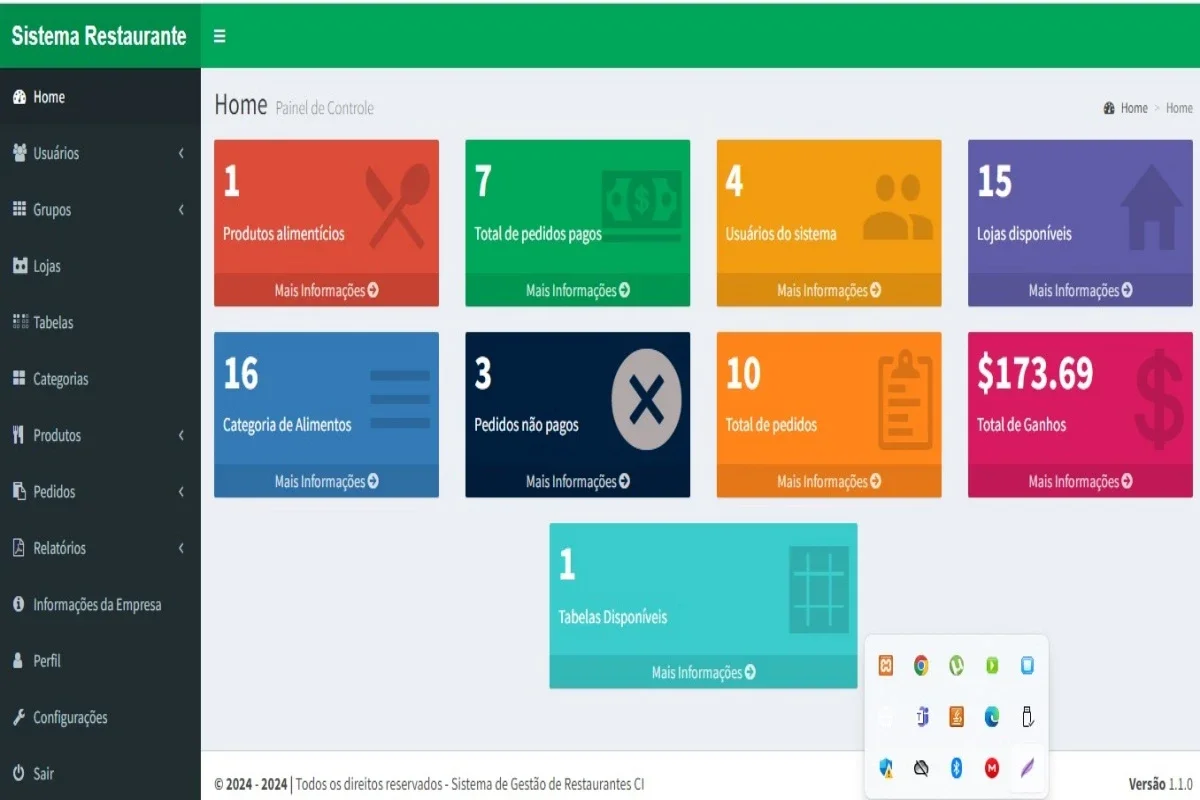Image resolution: width=1200 pixels, height=800 pixels.
Task: Click the disconnected OneDrive cloud icon
Action: click(x=921, y=768)
